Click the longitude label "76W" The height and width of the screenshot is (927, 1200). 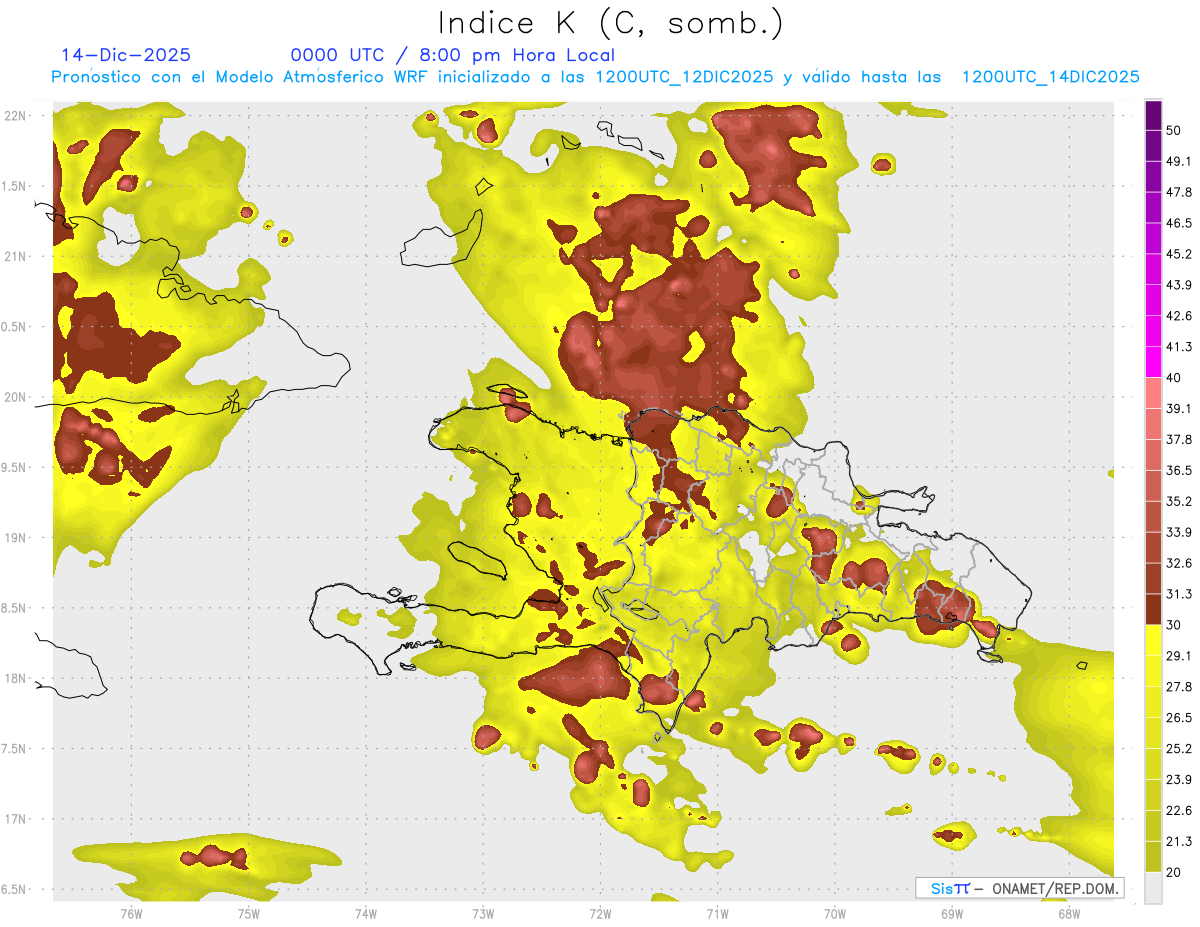[131, 914]
